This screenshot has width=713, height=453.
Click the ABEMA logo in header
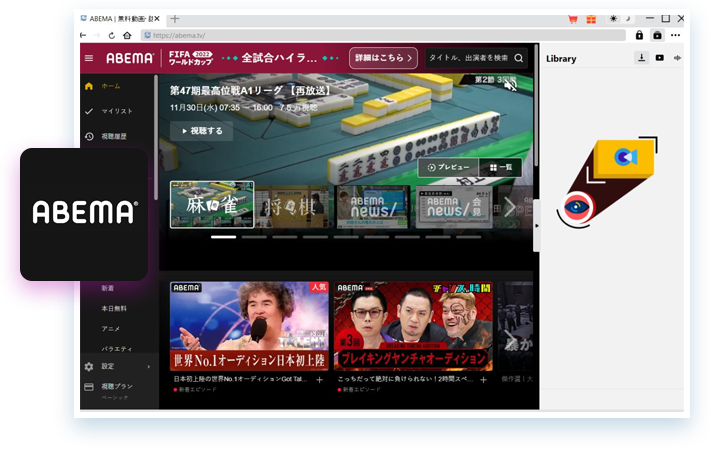click(x=130, y=58)
